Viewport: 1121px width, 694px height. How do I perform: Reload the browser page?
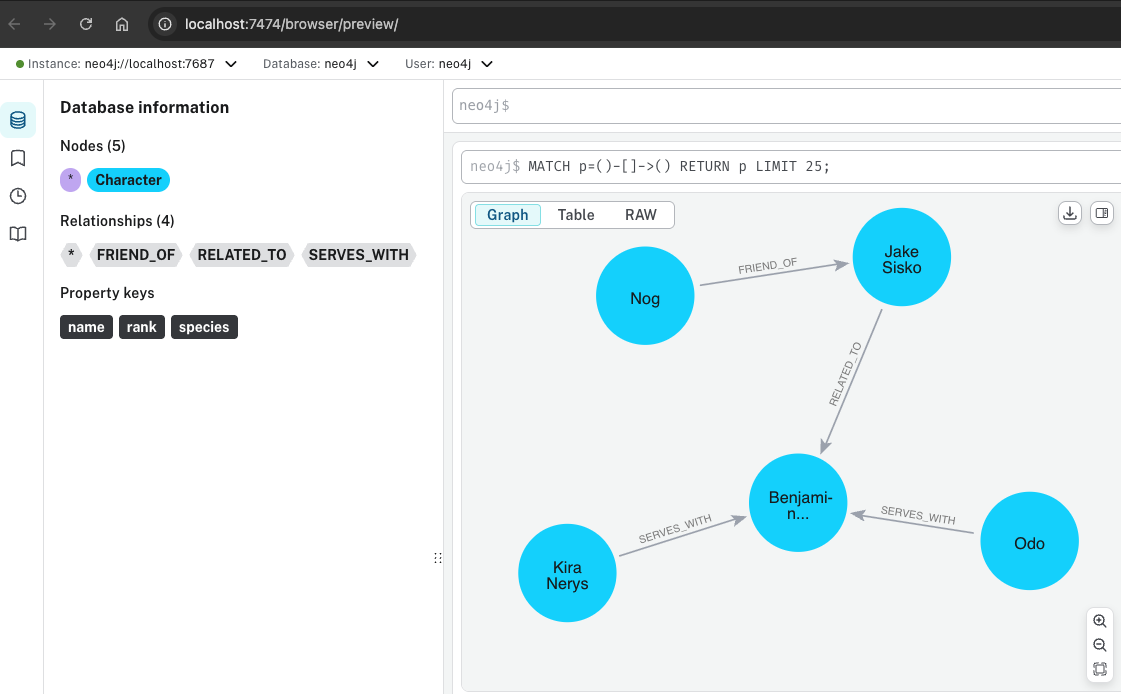click(x=86, y=24)
